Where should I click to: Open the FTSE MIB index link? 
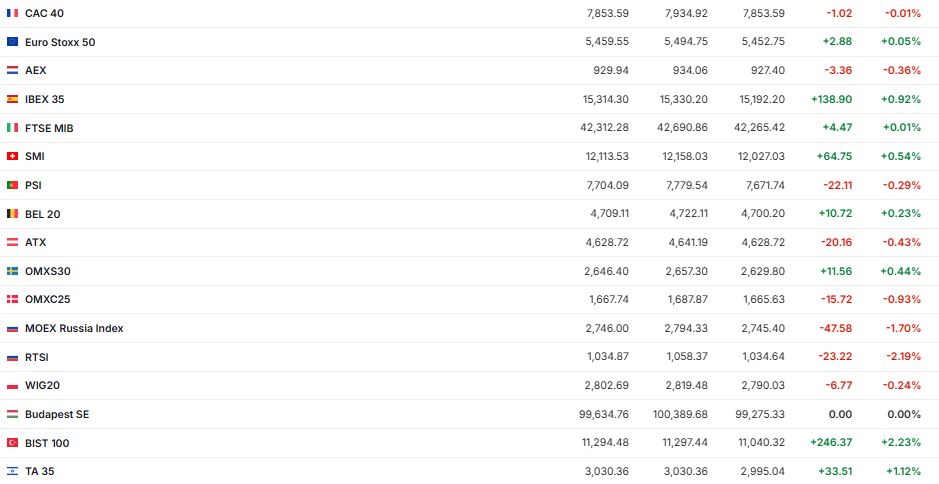(49, 128)
